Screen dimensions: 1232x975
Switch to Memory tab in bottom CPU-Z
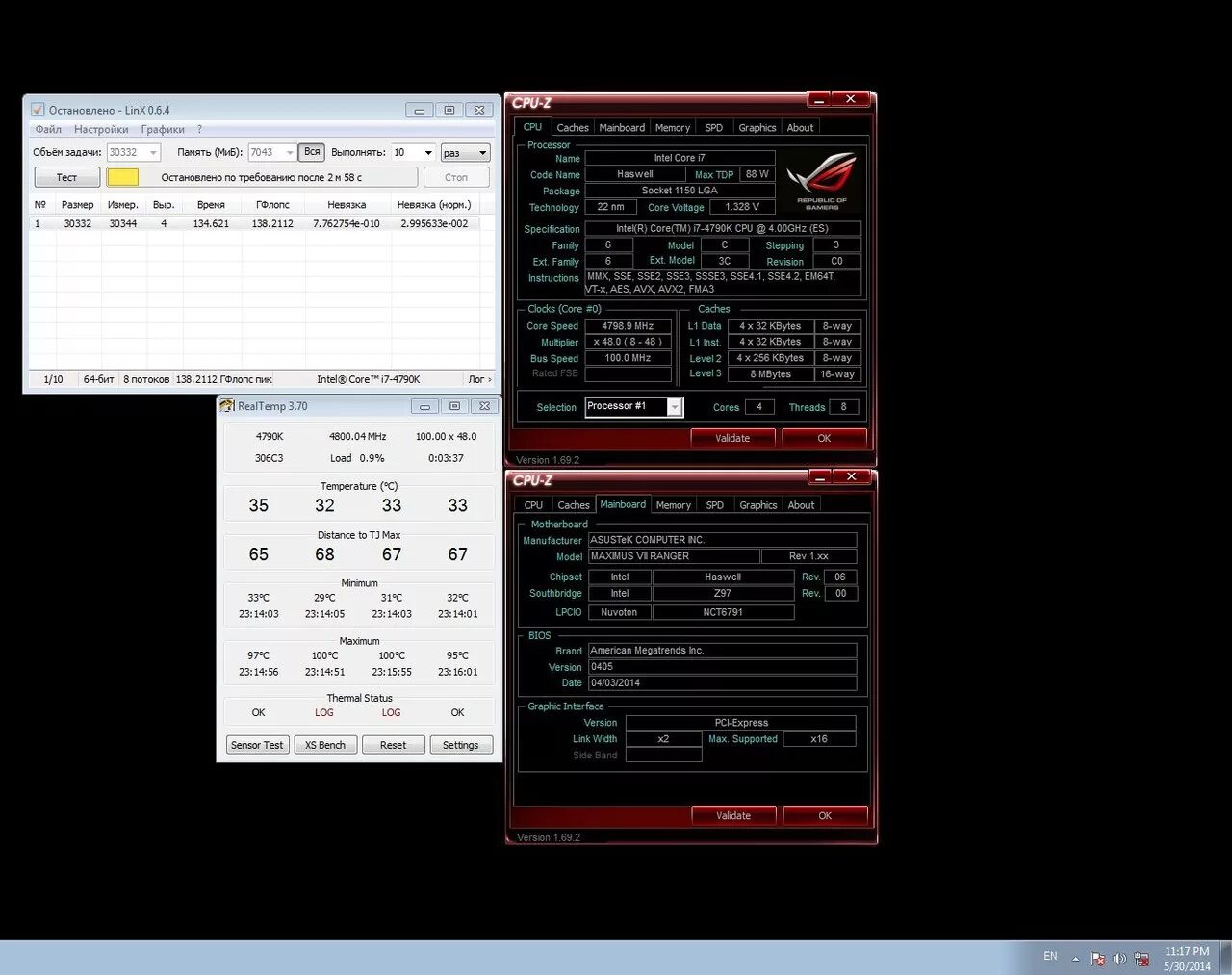click(674, 505)
